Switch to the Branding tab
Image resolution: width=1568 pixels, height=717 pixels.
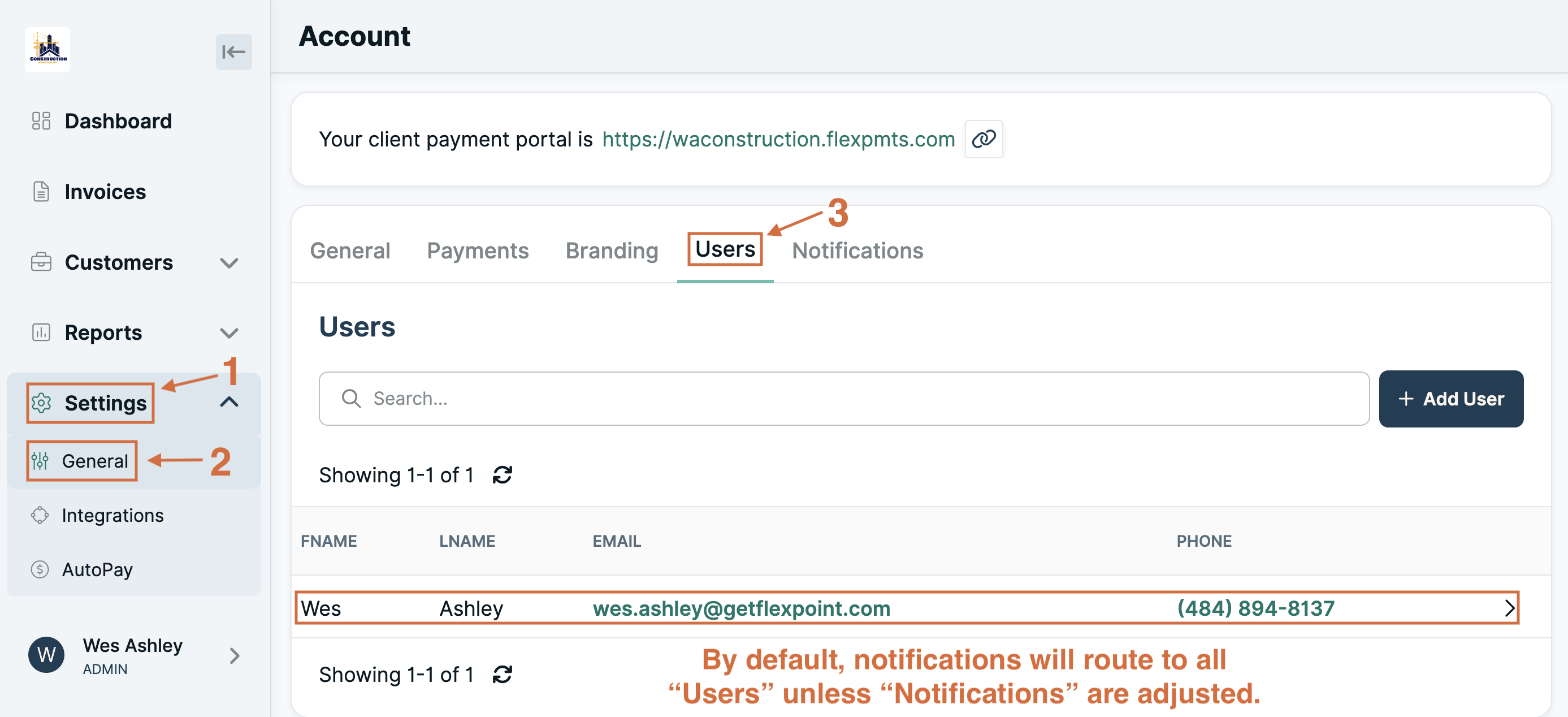(x=611, y=250)
